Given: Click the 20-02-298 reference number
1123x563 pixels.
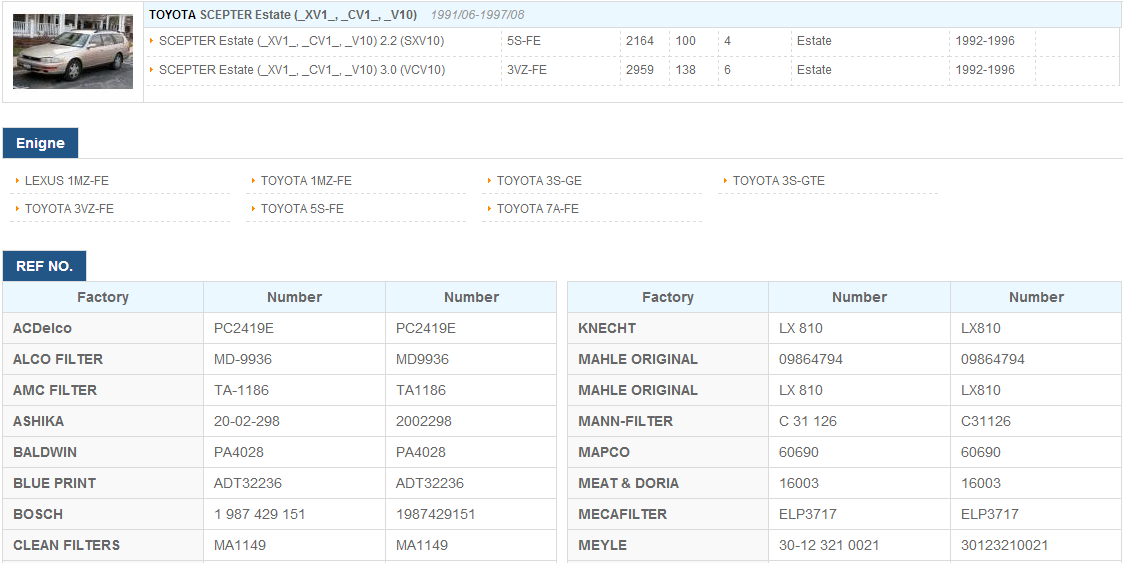Looking at the screenshot, I should click(x=246, y=421).
